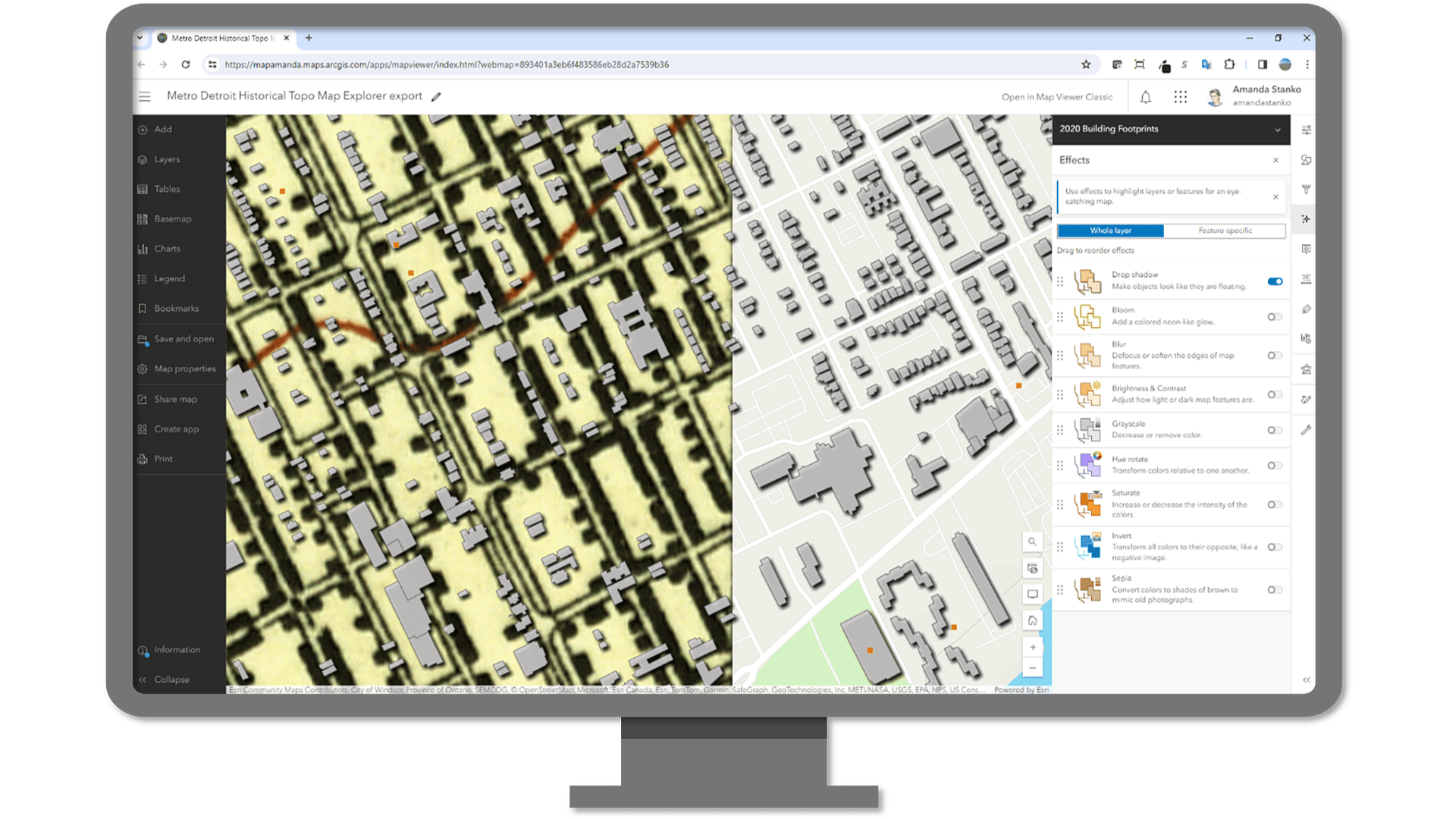Close the Effects panel
Image resolution: width=1456 pixels, height=819 pixels.
pos(1276,160)
